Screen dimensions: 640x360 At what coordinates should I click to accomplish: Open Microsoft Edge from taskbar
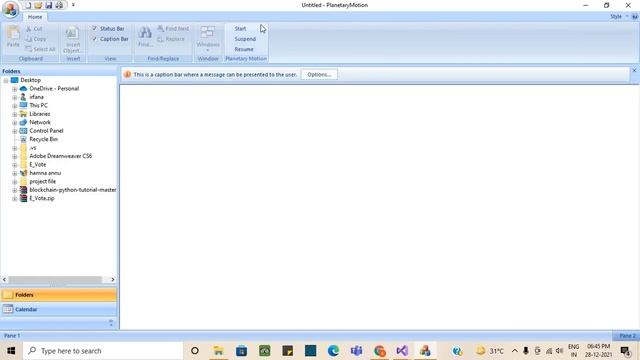333,351
